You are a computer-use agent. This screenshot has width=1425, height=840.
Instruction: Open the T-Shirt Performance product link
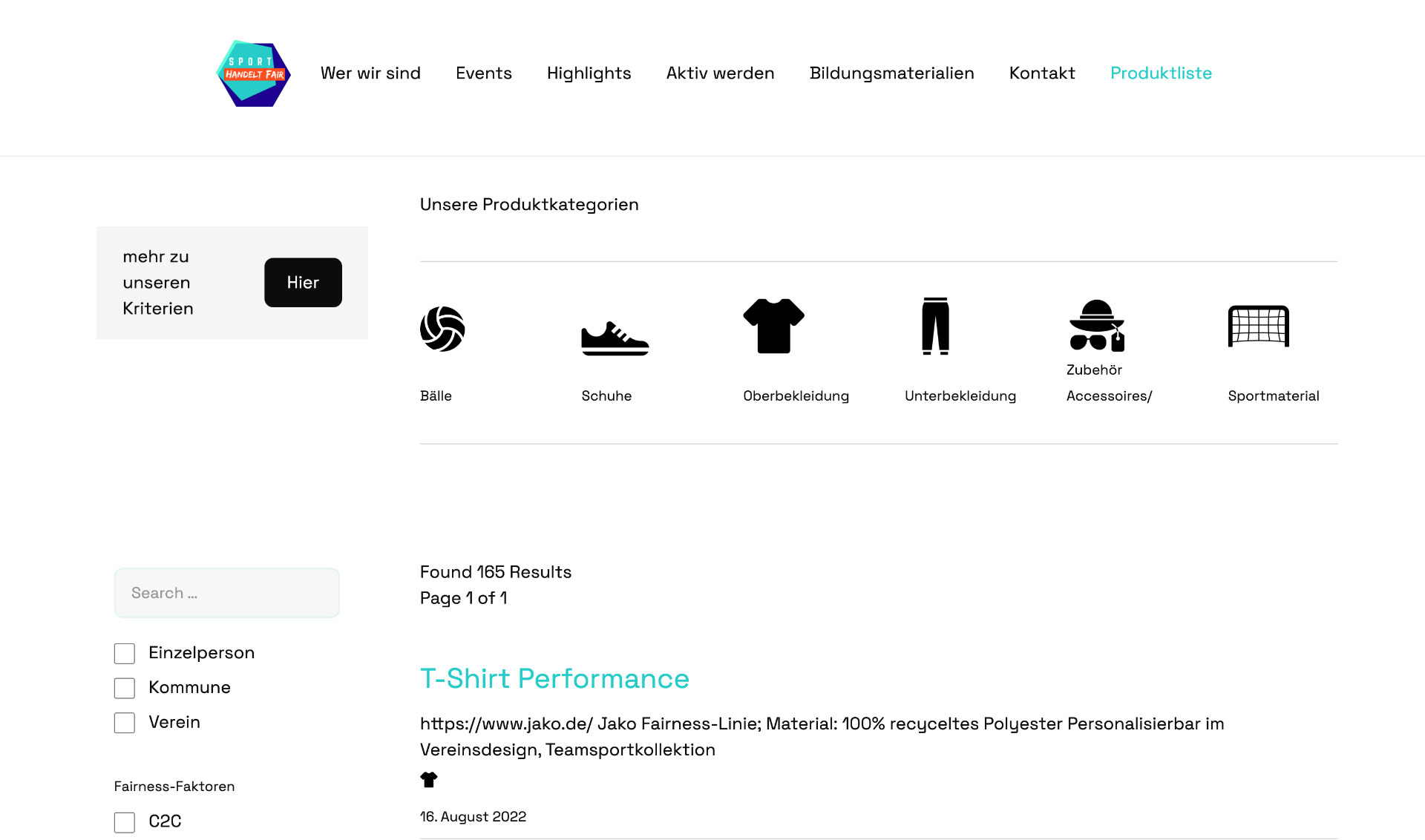554,679
